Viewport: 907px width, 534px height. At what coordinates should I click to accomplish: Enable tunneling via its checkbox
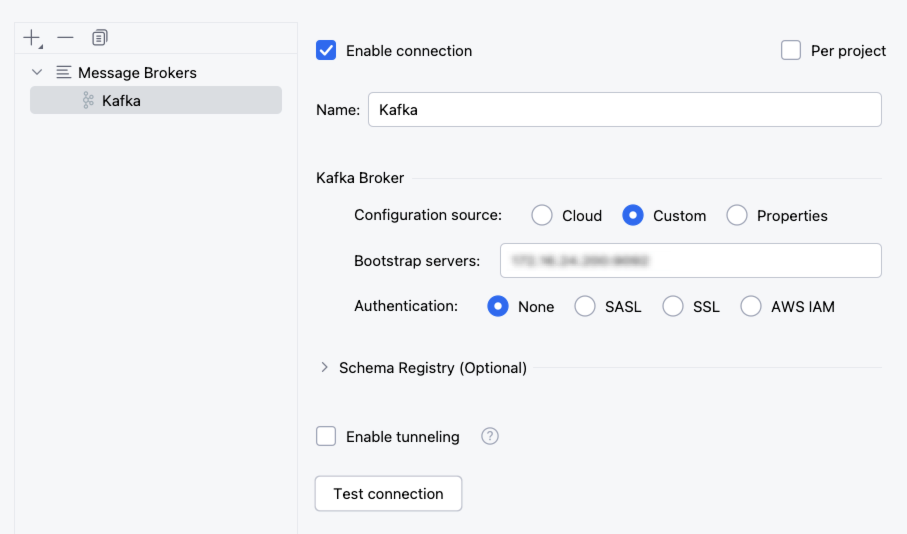pos(326,436)
